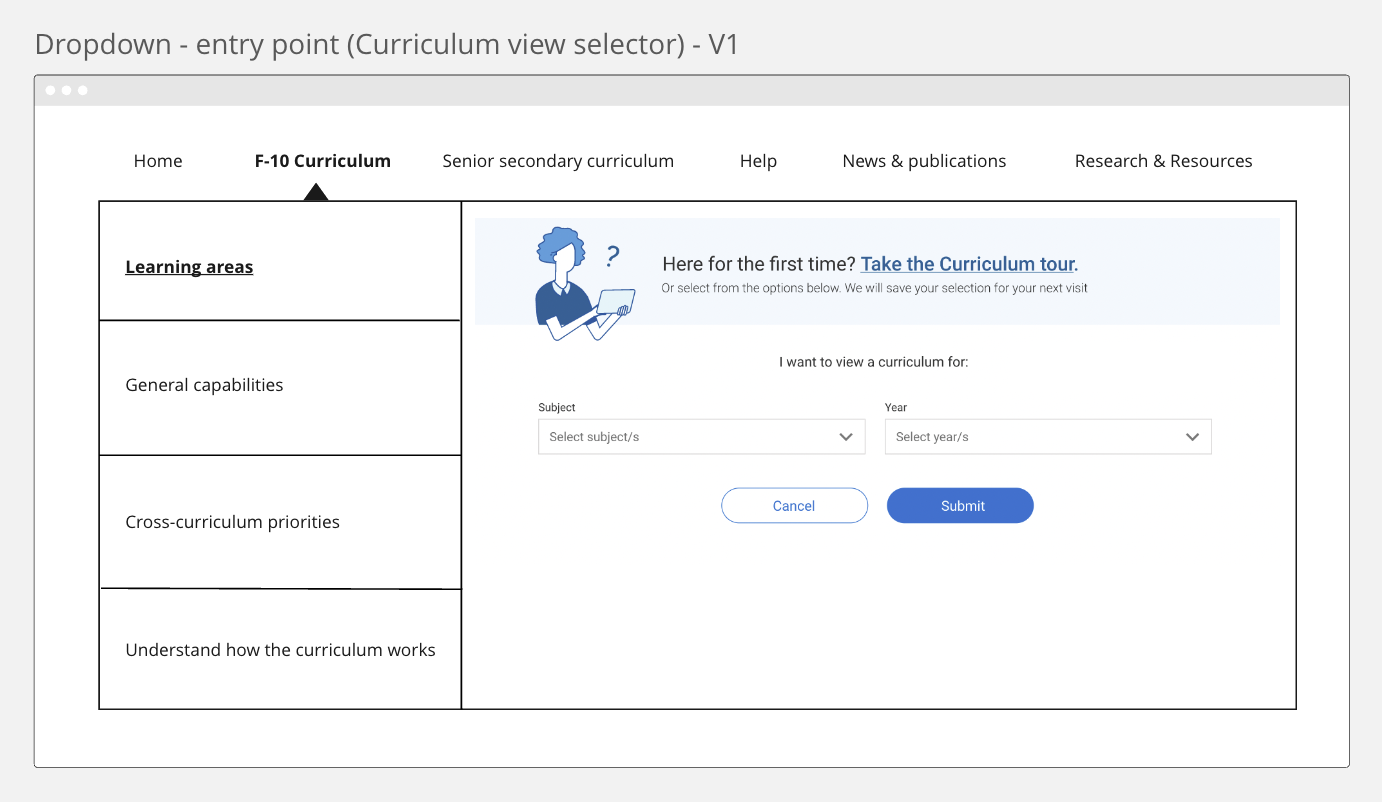The width and height of the screenshot is (1382, 802).
Task: Switch to General capabilities tab
Action: pos(204,385)
